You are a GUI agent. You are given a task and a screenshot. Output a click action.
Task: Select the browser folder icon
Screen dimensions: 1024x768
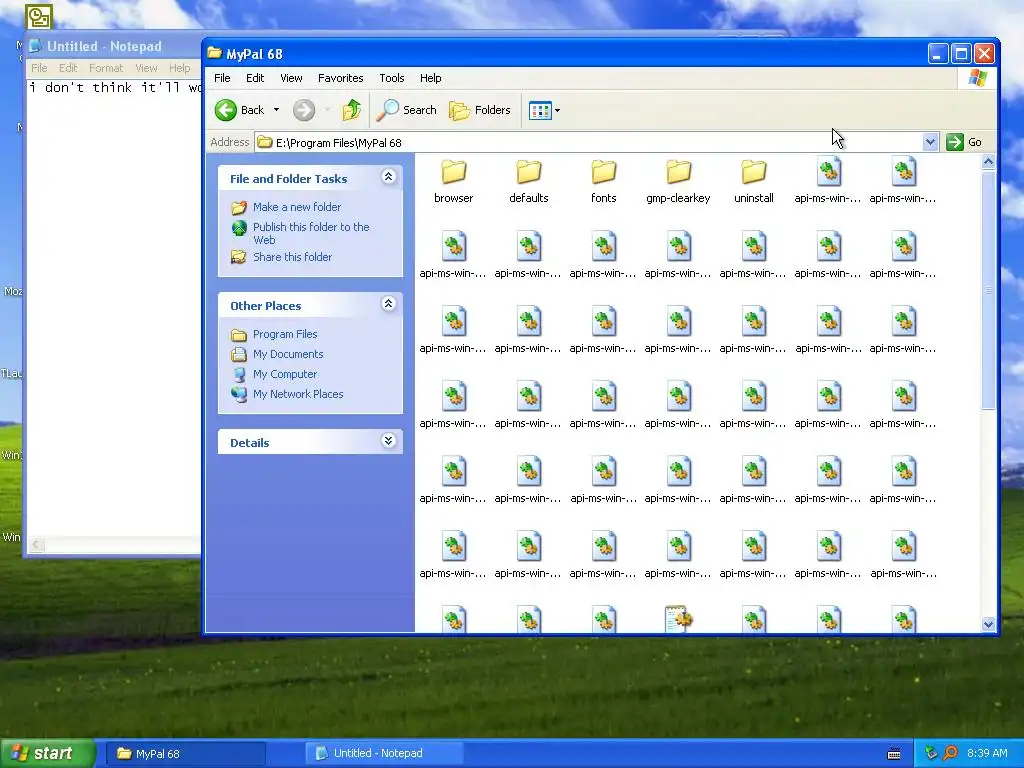coord(453,172)
